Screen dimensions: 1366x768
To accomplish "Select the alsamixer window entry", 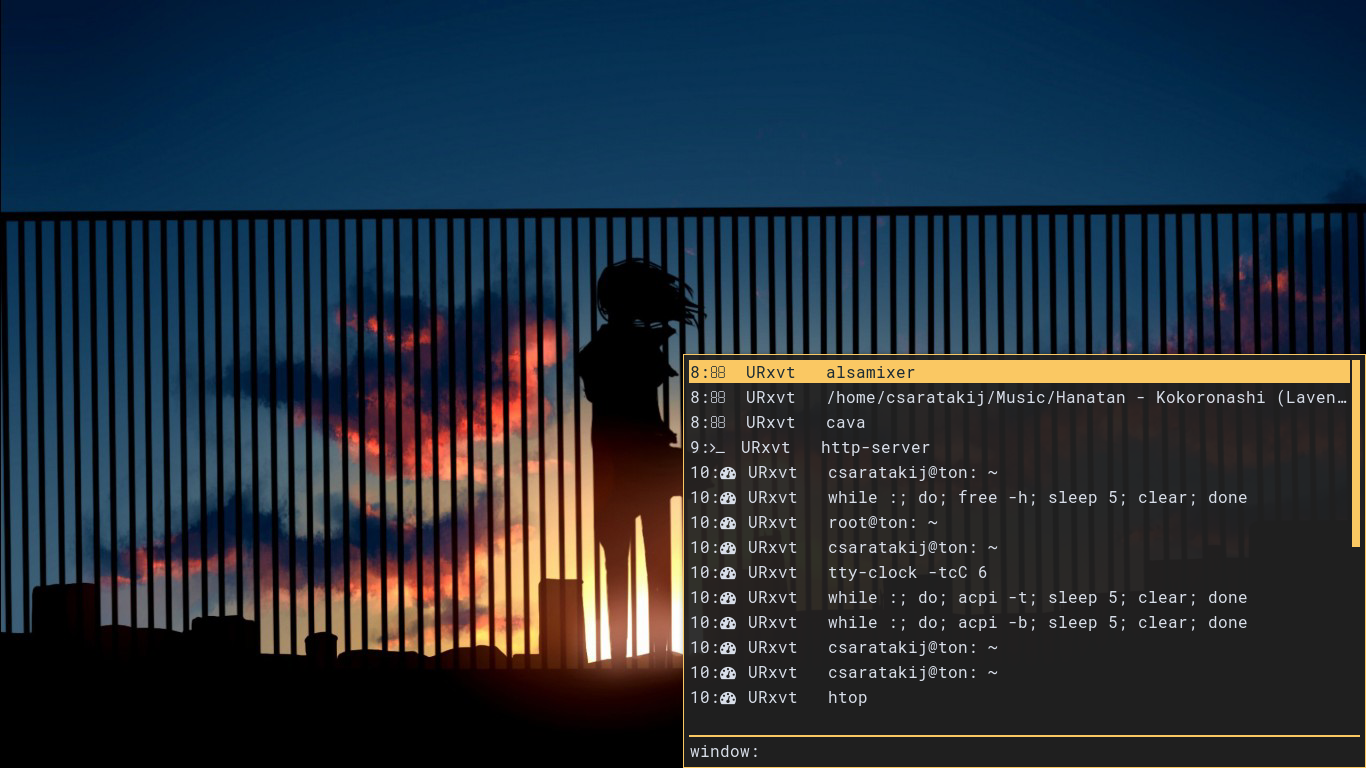I will click(1019, 372).
